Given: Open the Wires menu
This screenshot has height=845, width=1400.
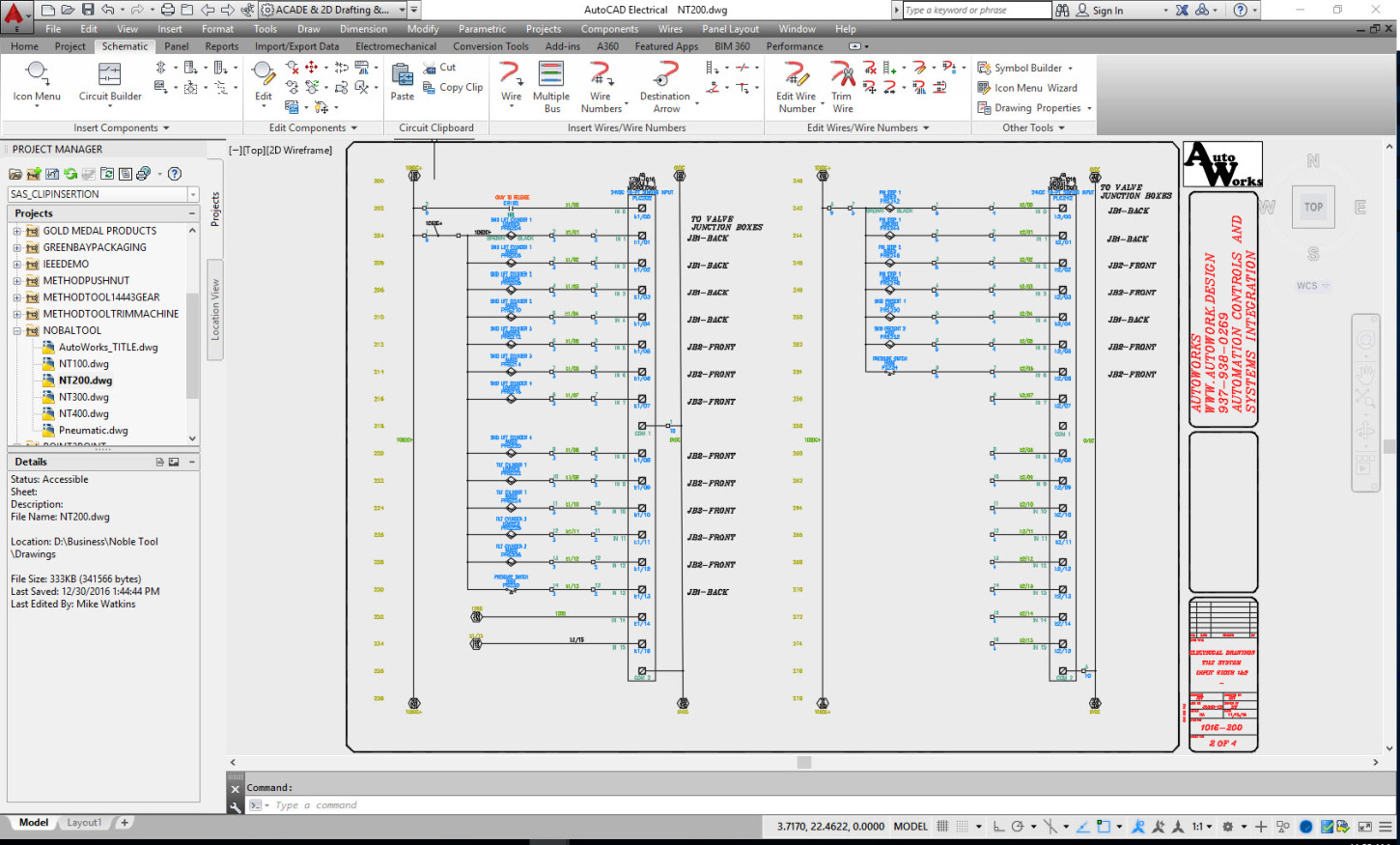Looking at the screenshot, I should (670, 29).
